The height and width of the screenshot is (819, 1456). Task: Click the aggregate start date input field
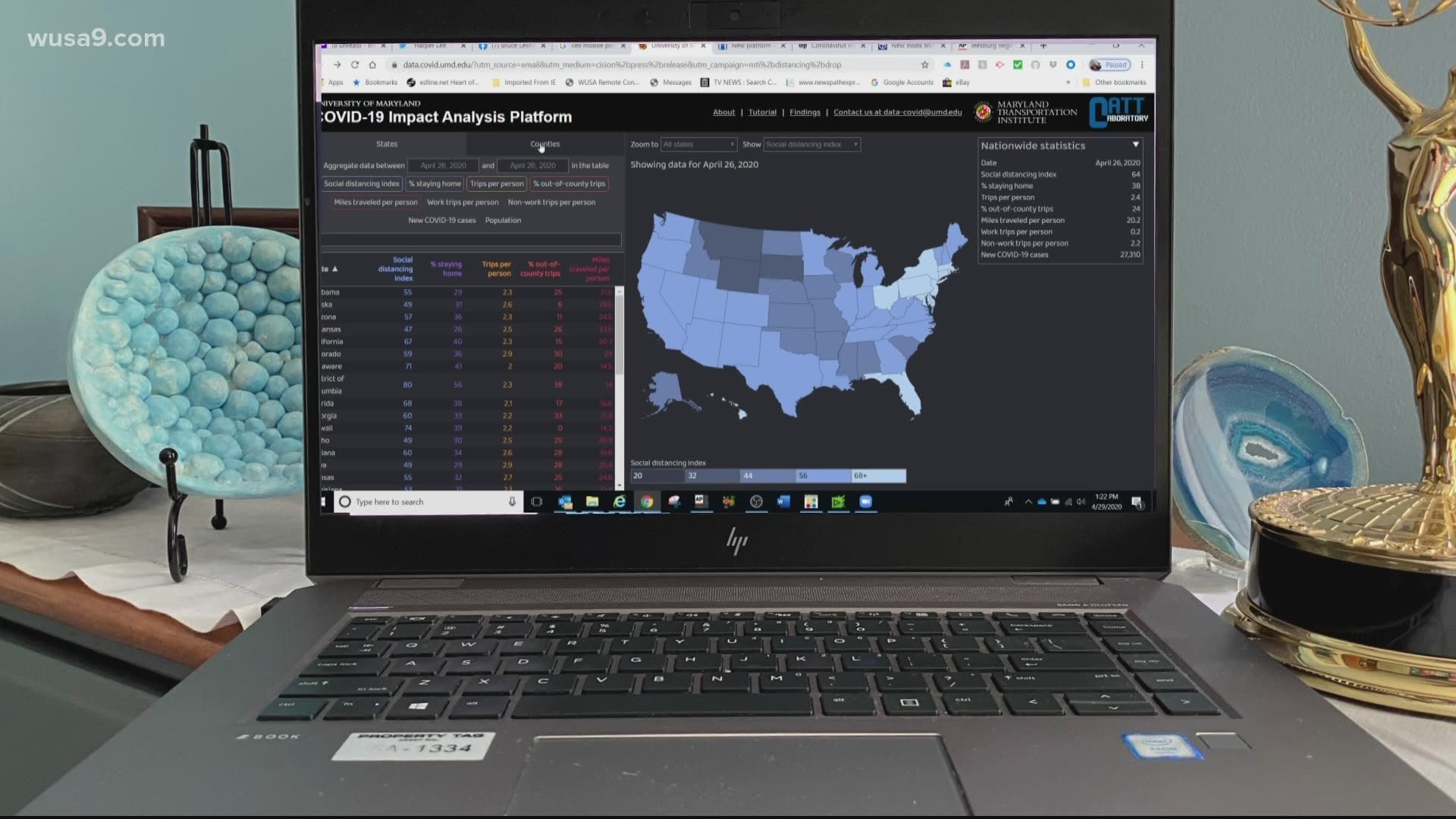point(441,165)
